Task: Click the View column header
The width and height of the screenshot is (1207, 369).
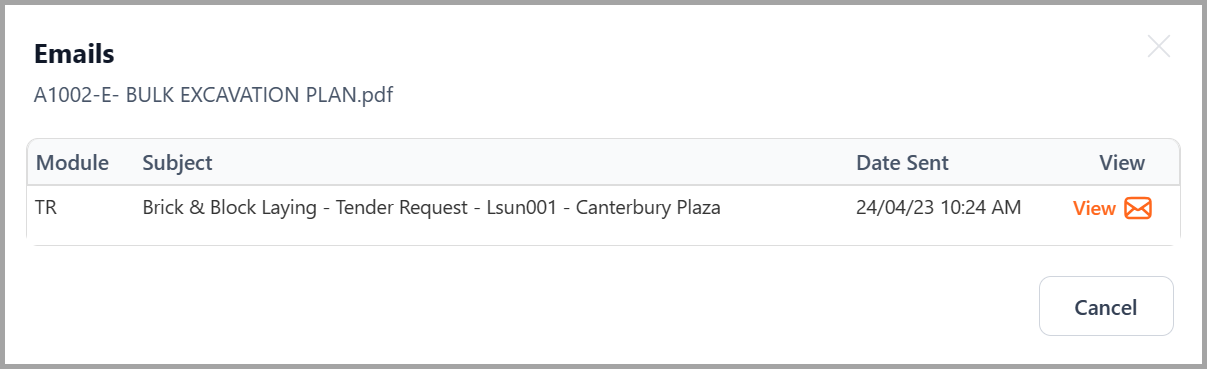Action: [x=1122, y=162]
